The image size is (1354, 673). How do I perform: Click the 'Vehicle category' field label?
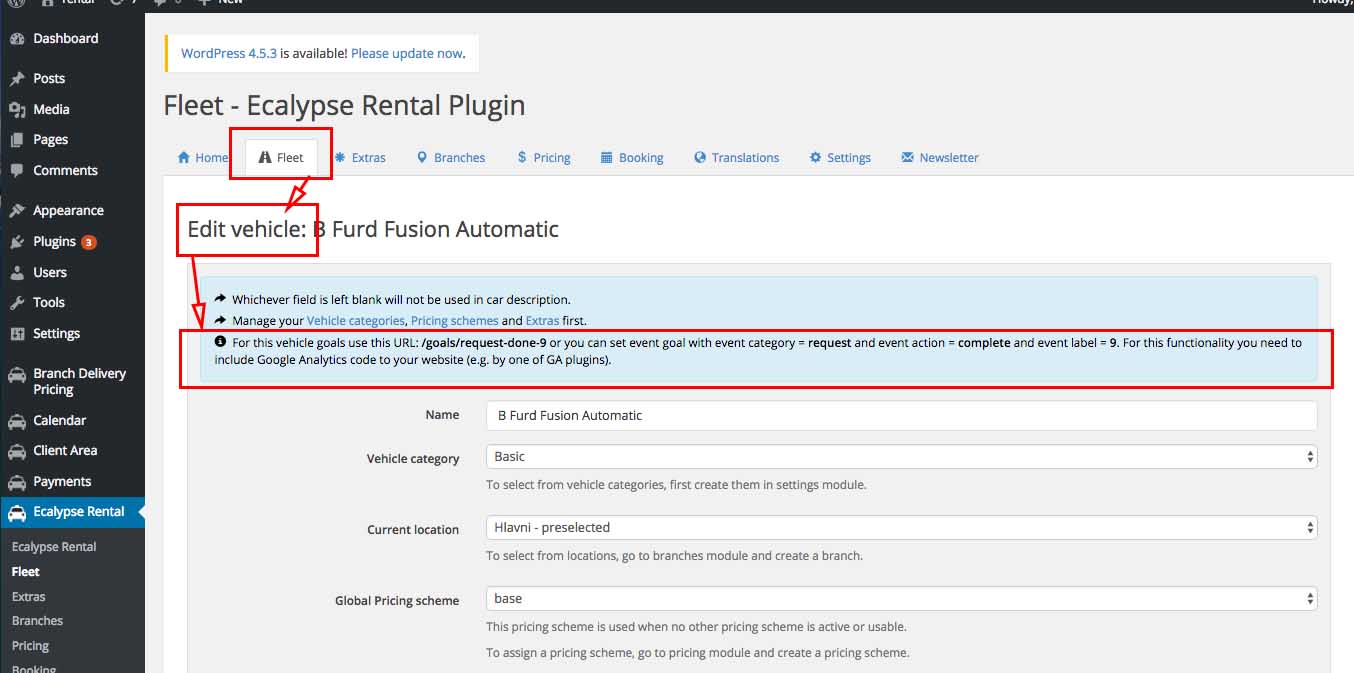(x=413, y=459)
